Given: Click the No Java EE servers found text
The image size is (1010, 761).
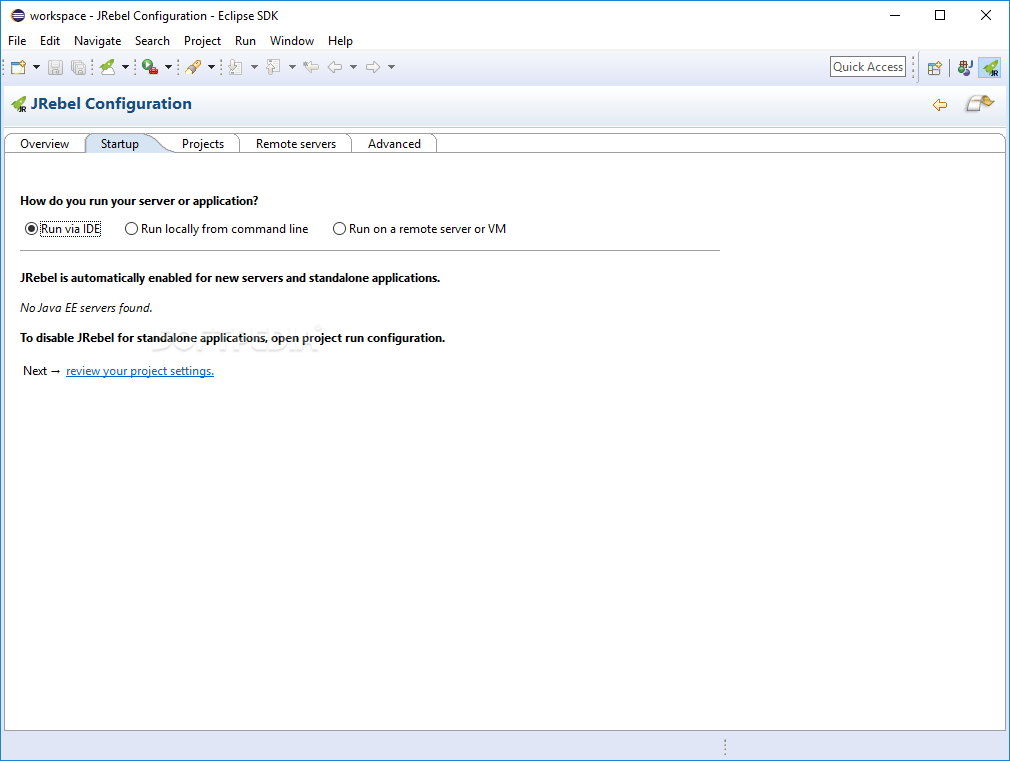Looking at the screenshot, I should [86, 308].
